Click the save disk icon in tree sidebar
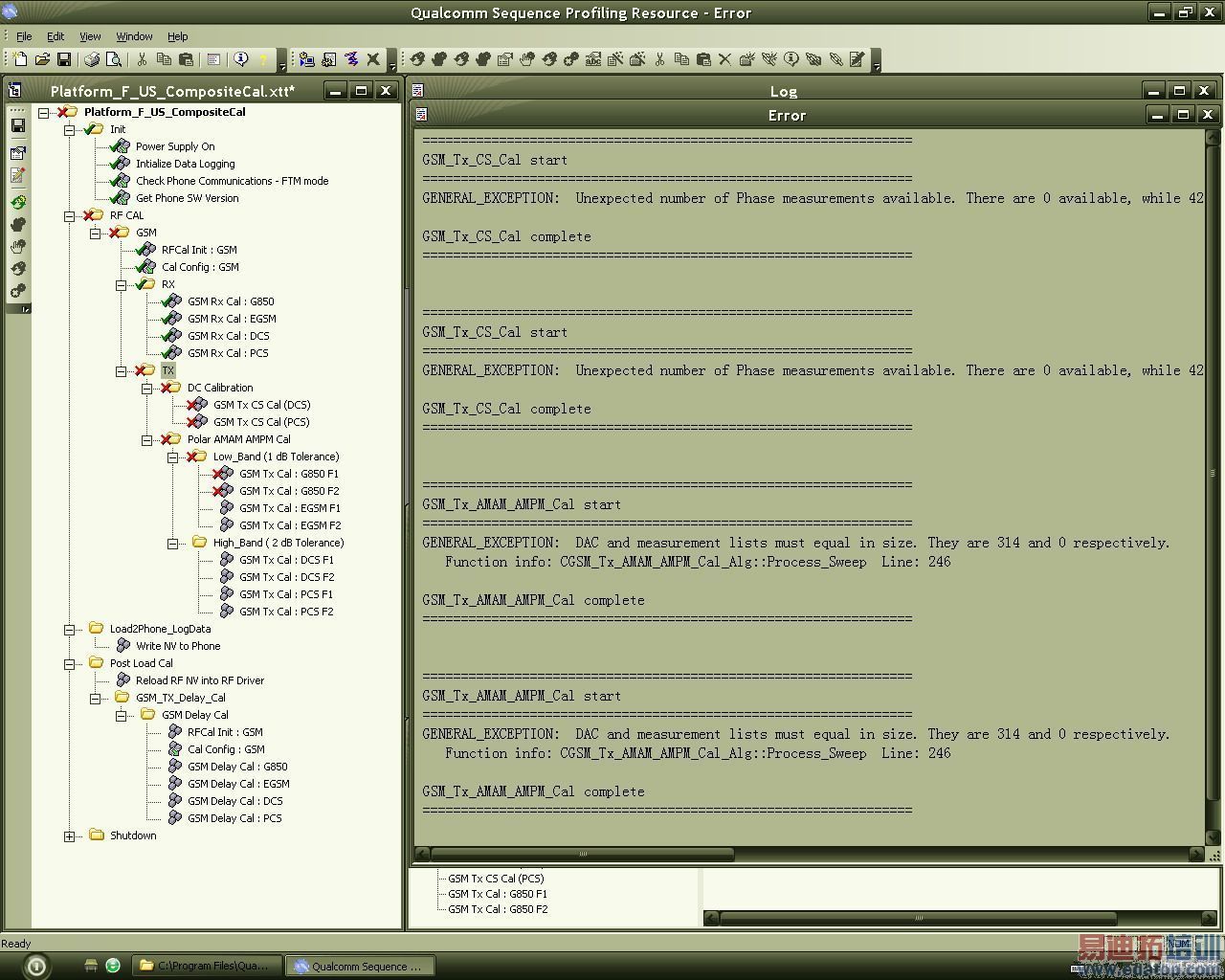 (18, 125)
